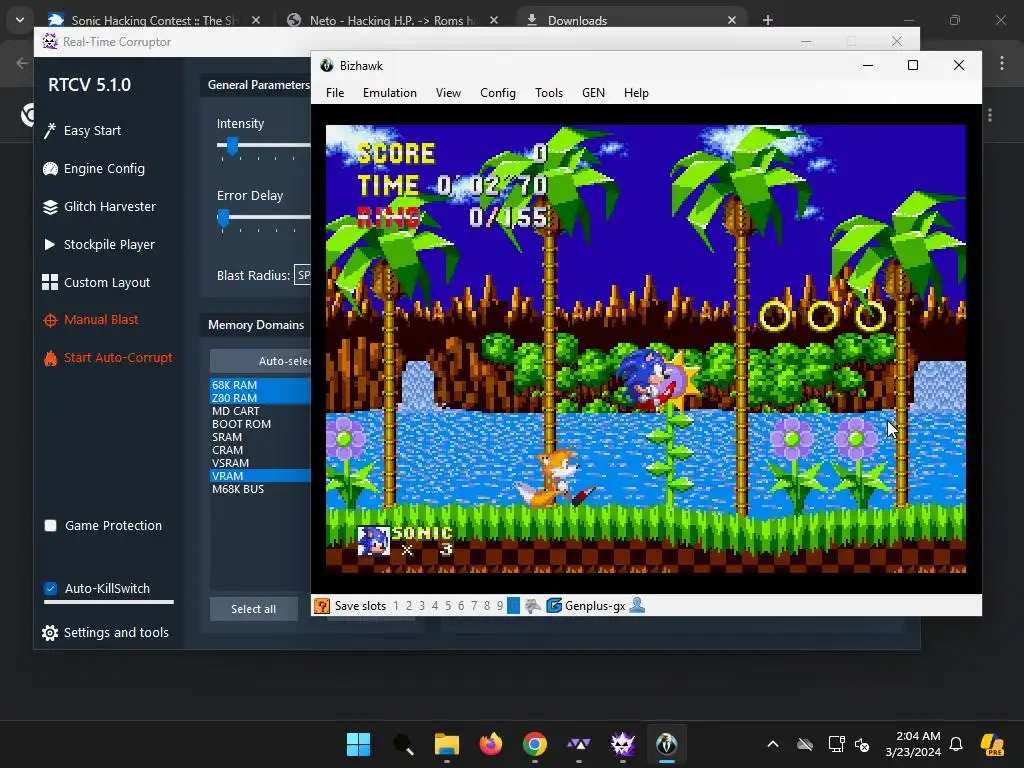The image size is (1024, 768).
Task: Select VSRAM memory domain
Action: click(x=260, y=463)
